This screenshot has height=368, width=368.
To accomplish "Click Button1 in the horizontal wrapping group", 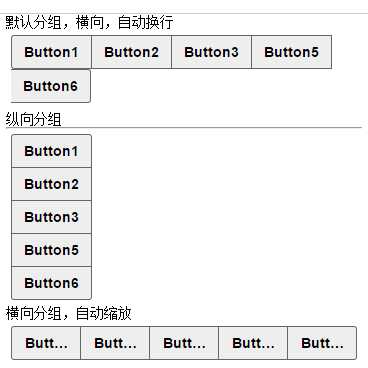I will (x=51, y=52).
